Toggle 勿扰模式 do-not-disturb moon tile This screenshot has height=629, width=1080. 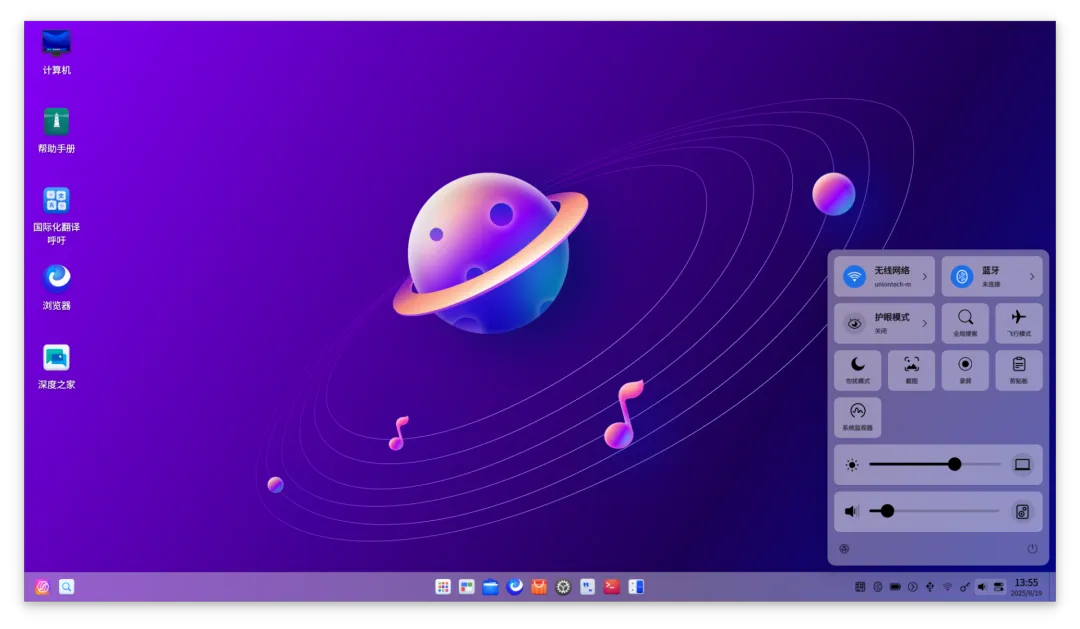coord(858,370)
